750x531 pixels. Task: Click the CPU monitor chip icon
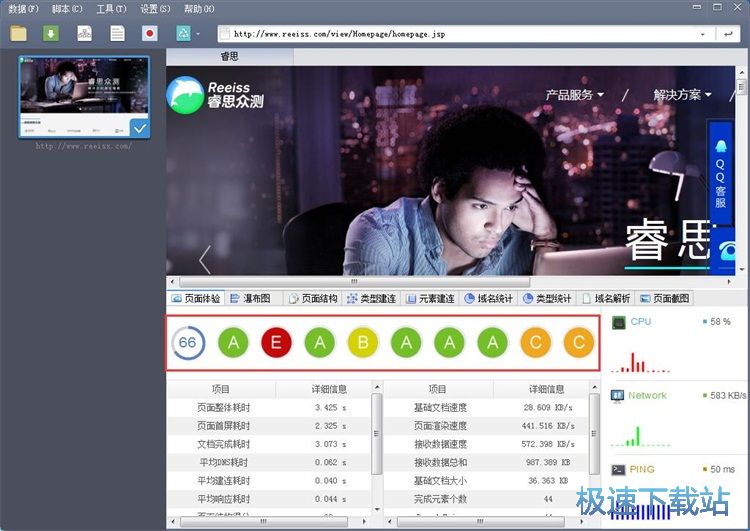click(618, 322)
